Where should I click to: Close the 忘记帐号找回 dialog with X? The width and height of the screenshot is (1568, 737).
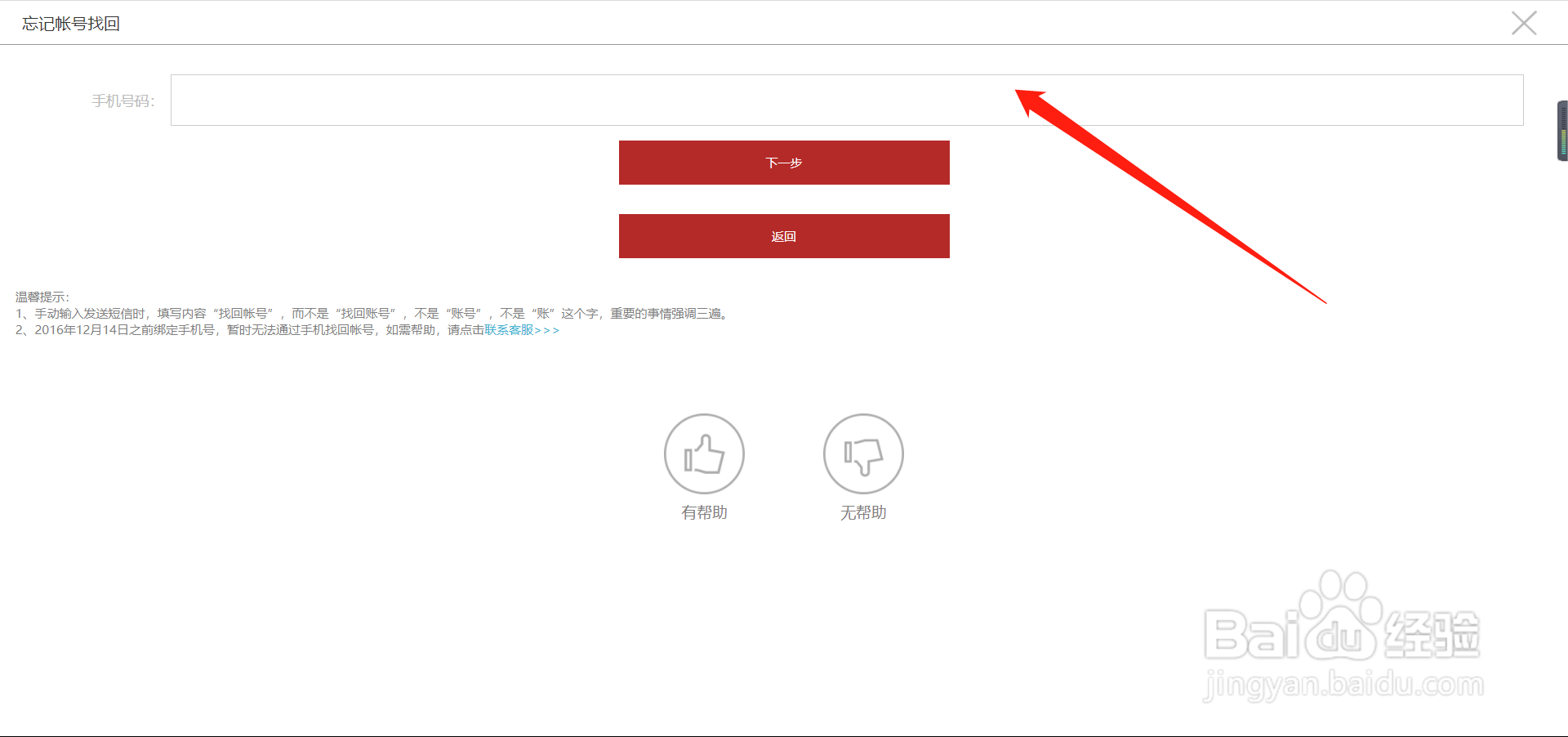pos(1524,23)
